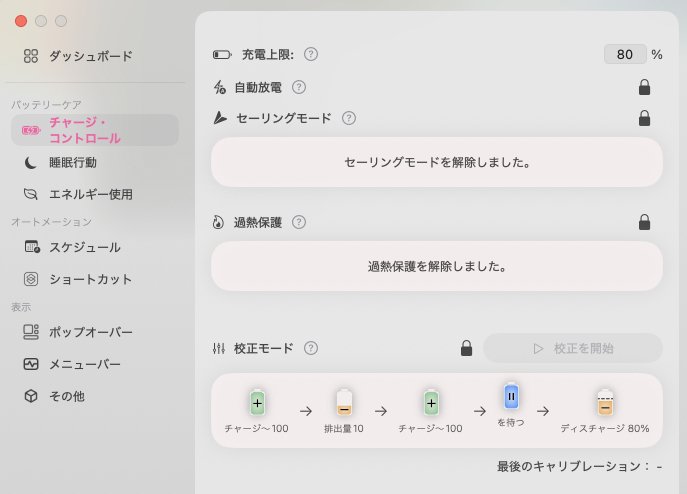
Task: Click the lock next to 校正モード
Action: 466,348
